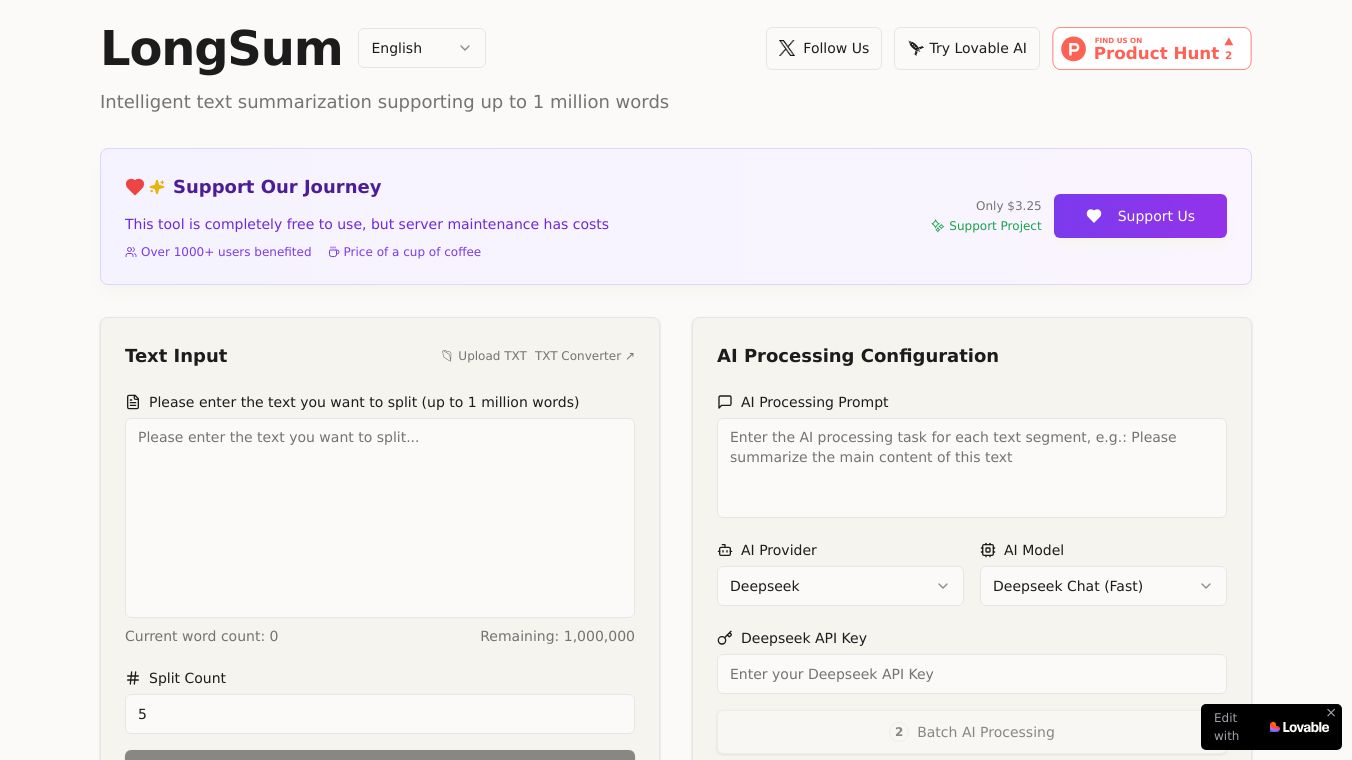Click the Support Project link
This screenshot has width=1352, height=760.
(987, 226)
